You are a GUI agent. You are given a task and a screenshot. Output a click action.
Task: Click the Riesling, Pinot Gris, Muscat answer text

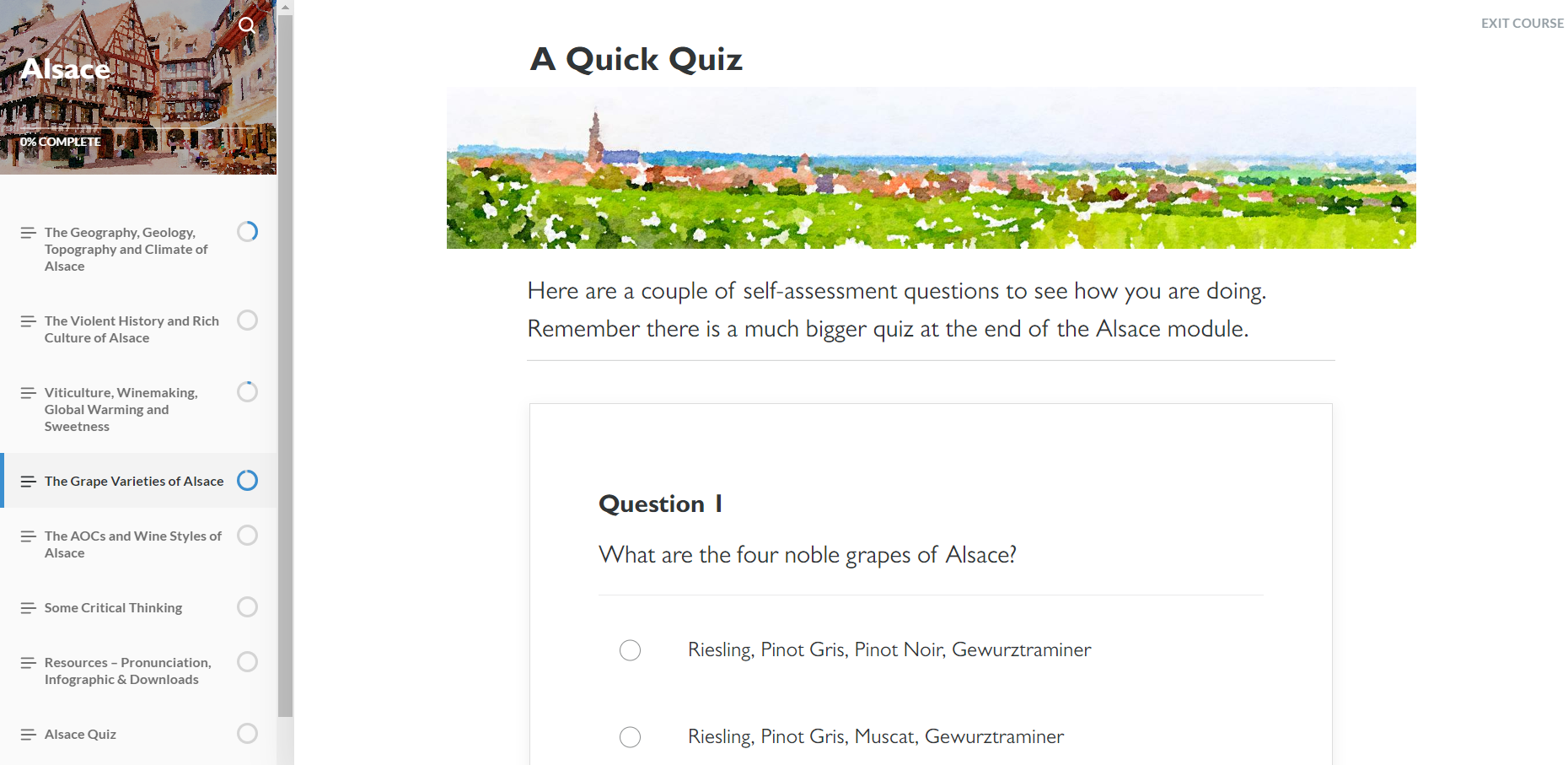(x=875, y=736)
